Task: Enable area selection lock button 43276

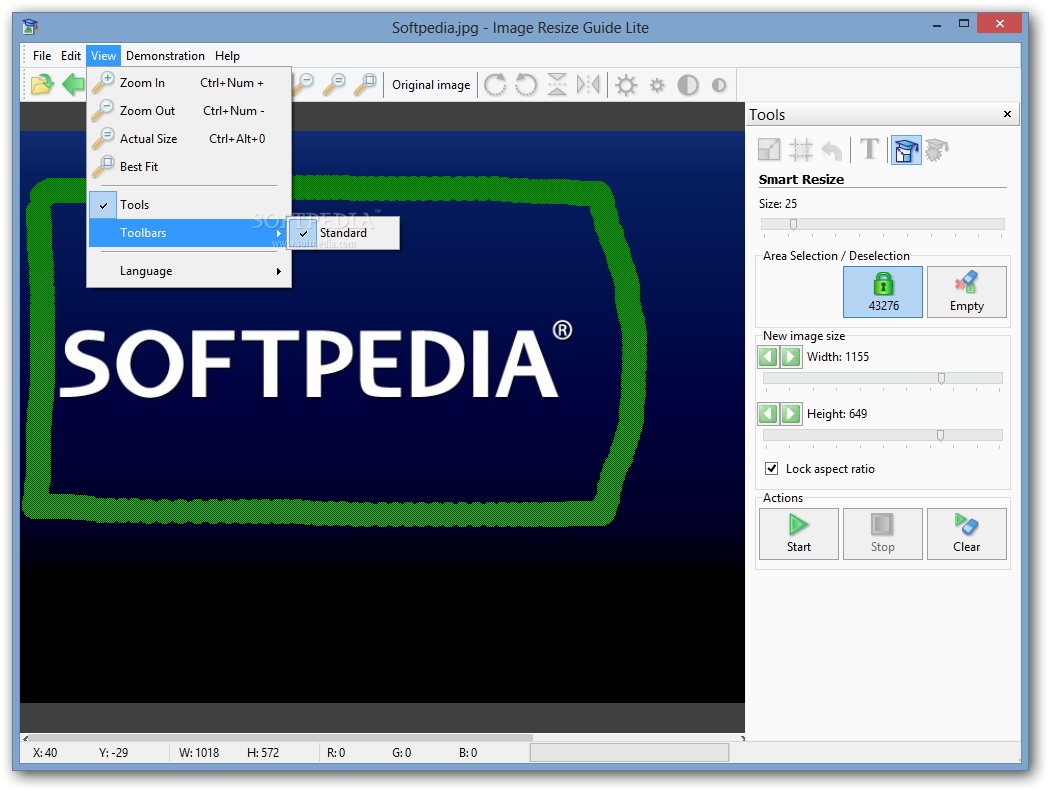Action: coord(882,292)
